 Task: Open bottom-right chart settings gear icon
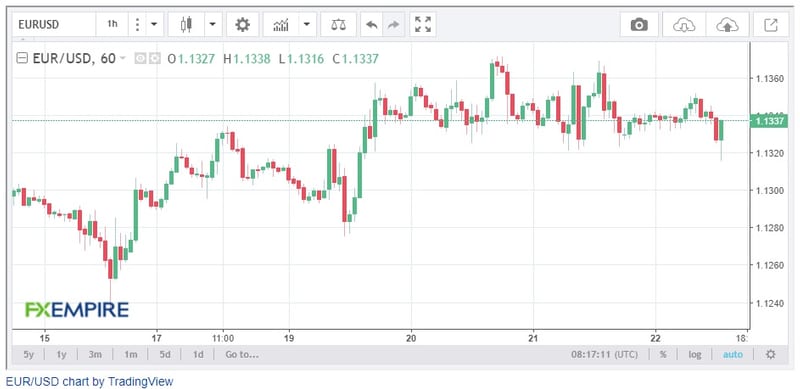(771, 354)
